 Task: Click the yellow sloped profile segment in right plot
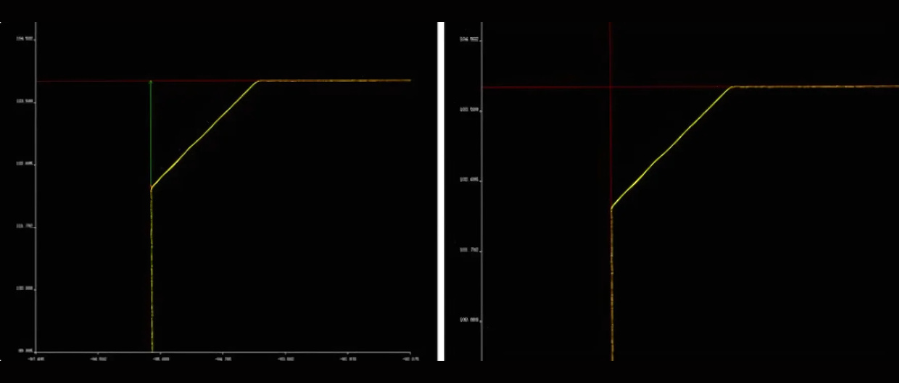671,147
